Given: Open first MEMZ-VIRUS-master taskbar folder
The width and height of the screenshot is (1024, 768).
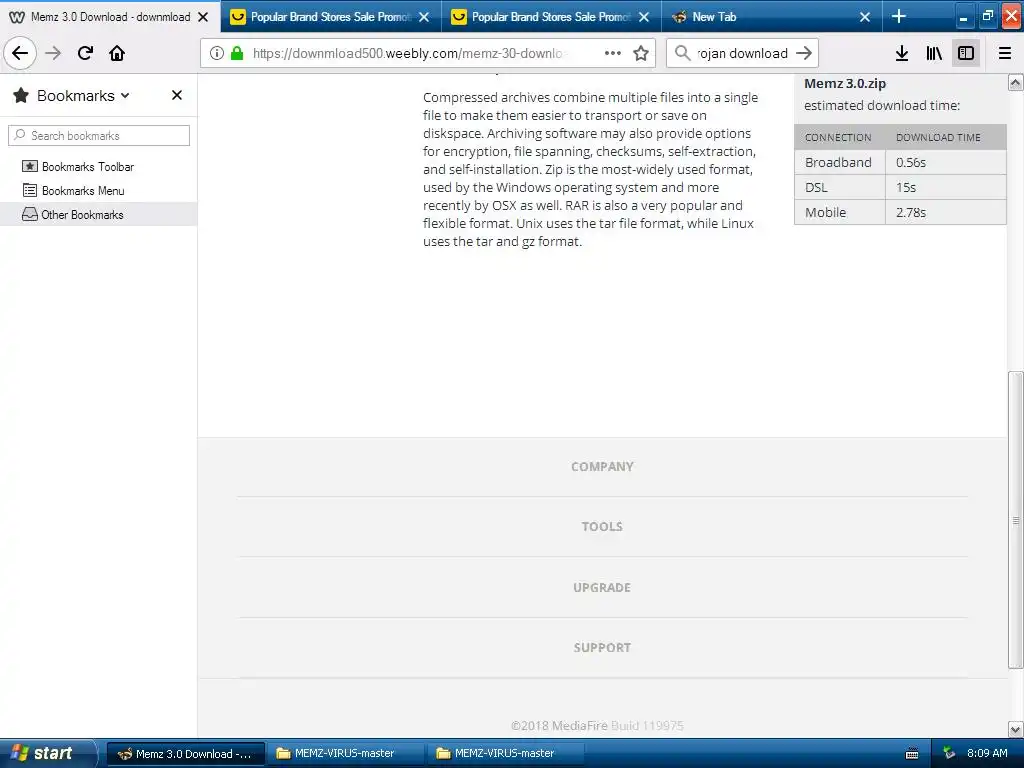Looking at the screenshot, I should [x=345, y=754].
